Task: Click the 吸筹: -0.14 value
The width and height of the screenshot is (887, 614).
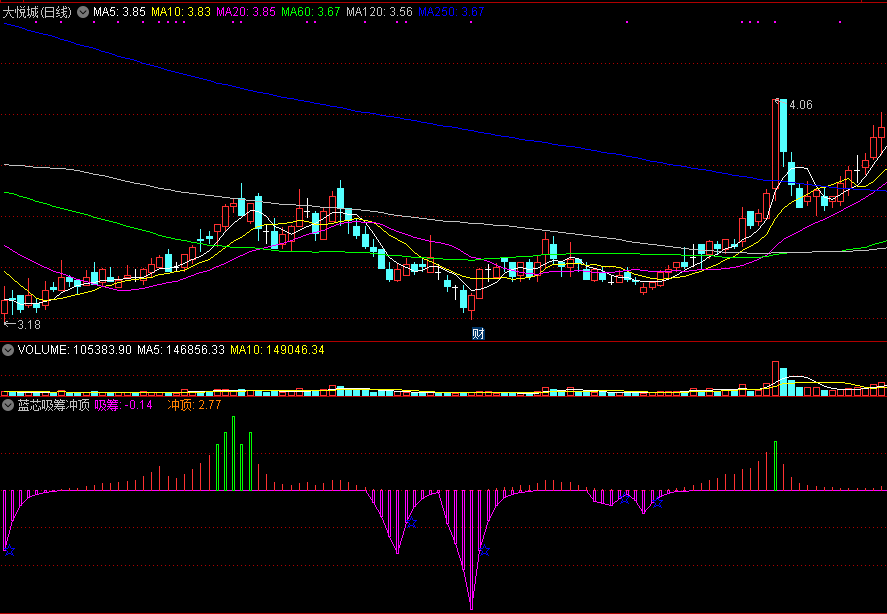Action: (123, 405)
